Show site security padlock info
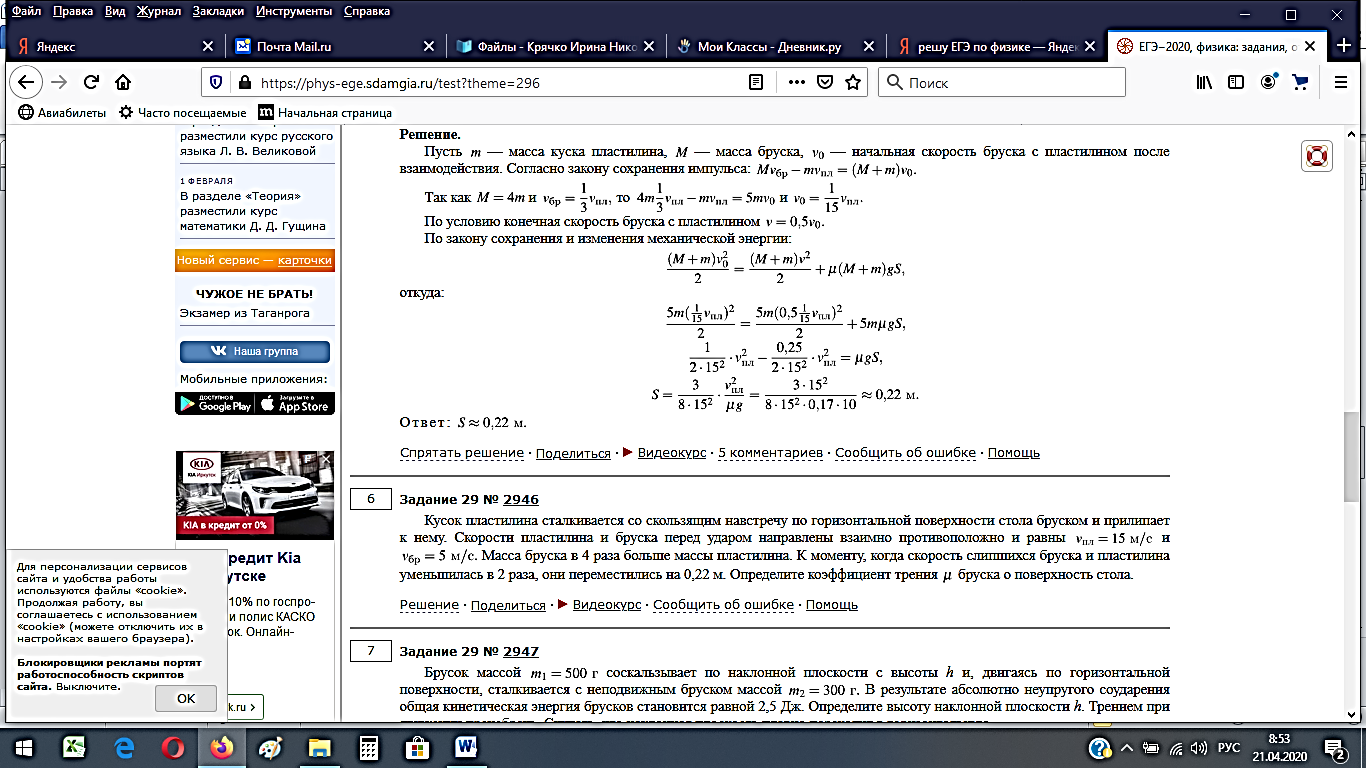This screenshot has height=768, width=1366. 242,83
